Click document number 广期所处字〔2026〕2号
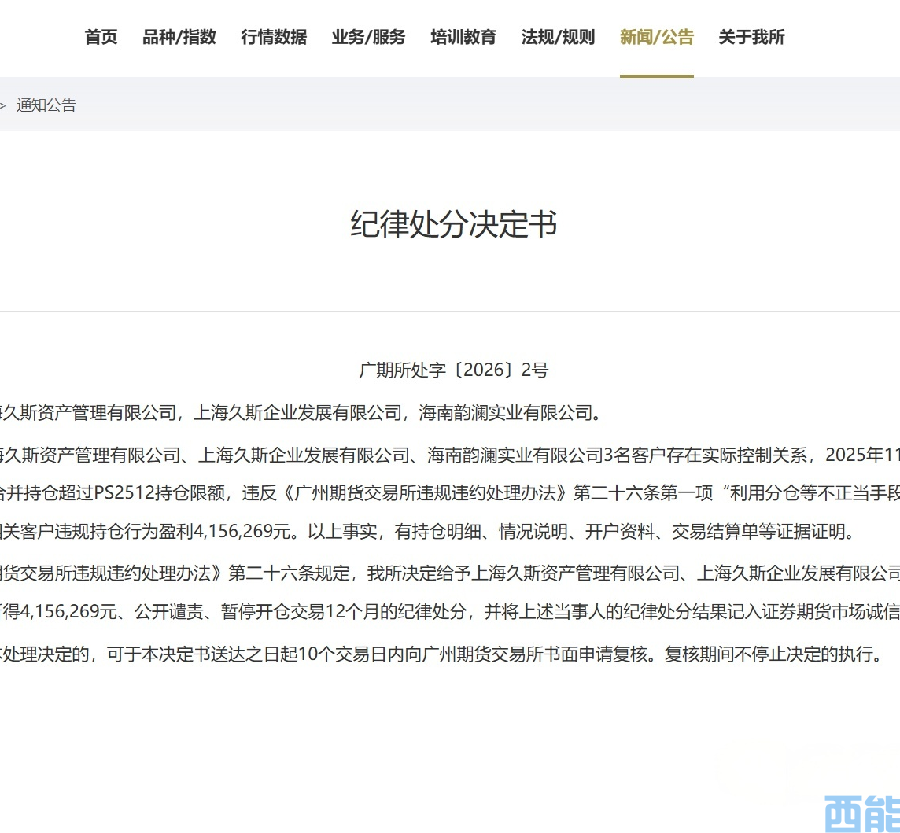Screen dimensions: 900x833 [x=453, y=370]
